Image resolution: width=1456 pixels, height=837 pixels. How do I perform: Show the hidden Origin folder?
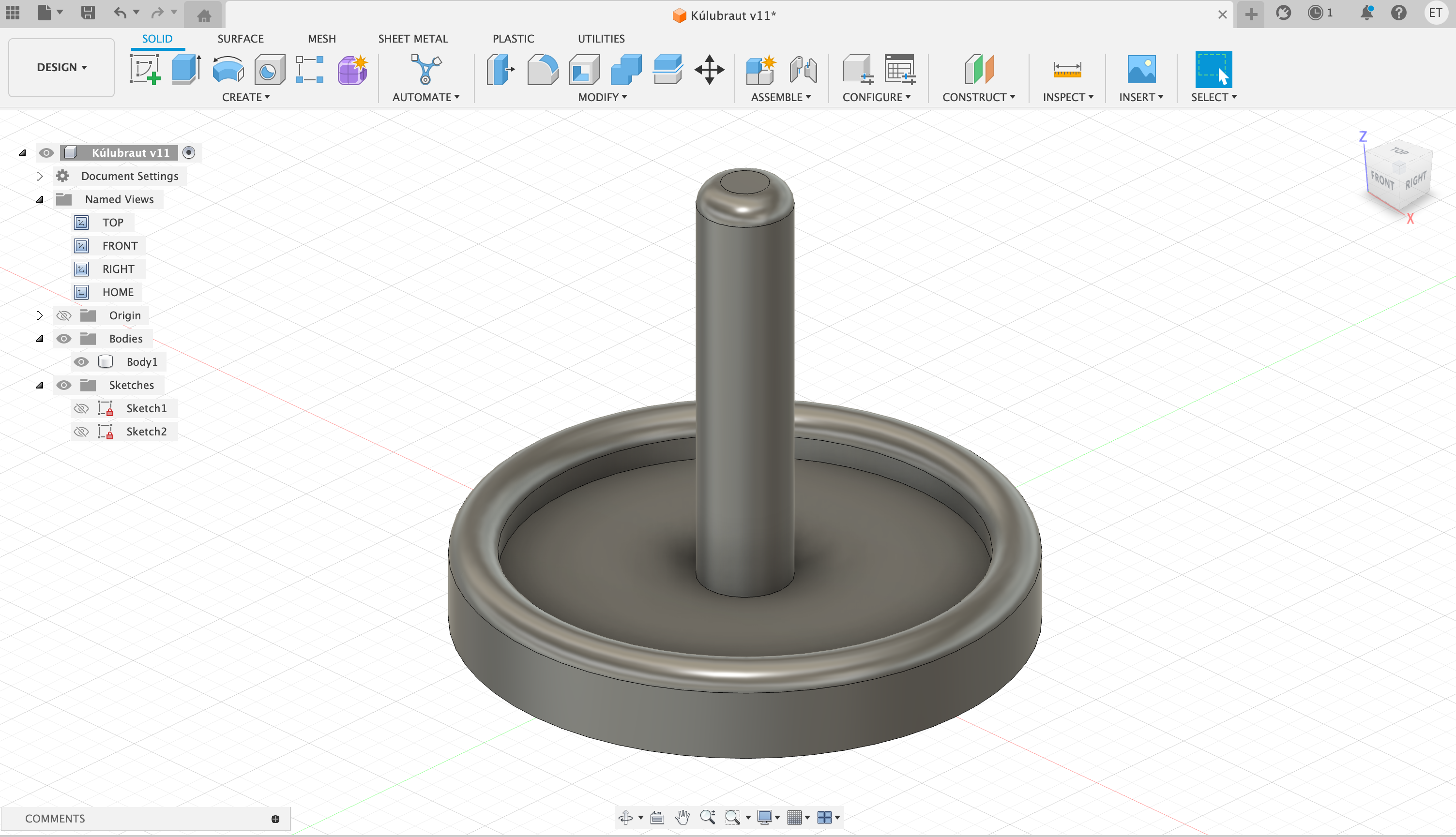pos(64,315)
